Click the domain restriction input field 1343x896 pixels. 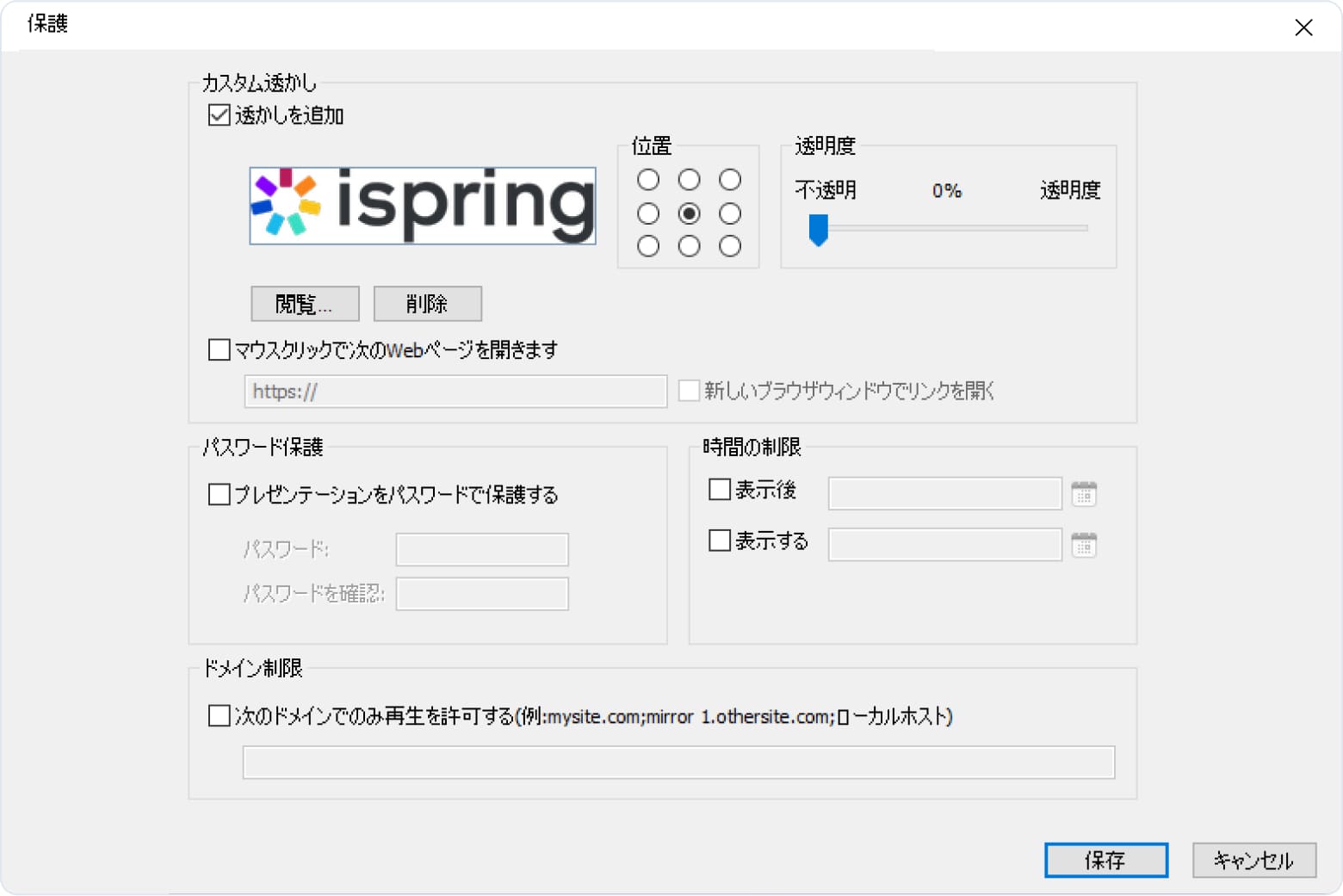click(x=678, y=762)
